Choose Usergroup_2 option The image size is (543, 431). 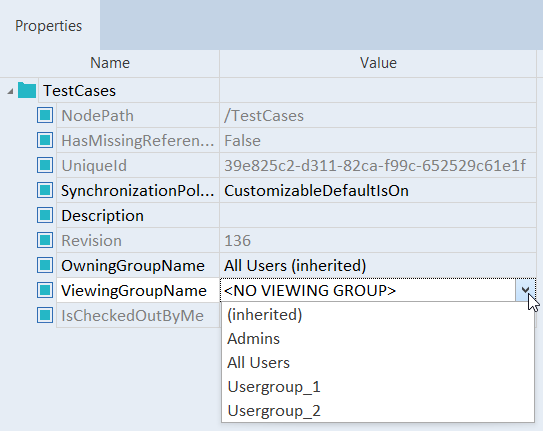tap(378, 411)
